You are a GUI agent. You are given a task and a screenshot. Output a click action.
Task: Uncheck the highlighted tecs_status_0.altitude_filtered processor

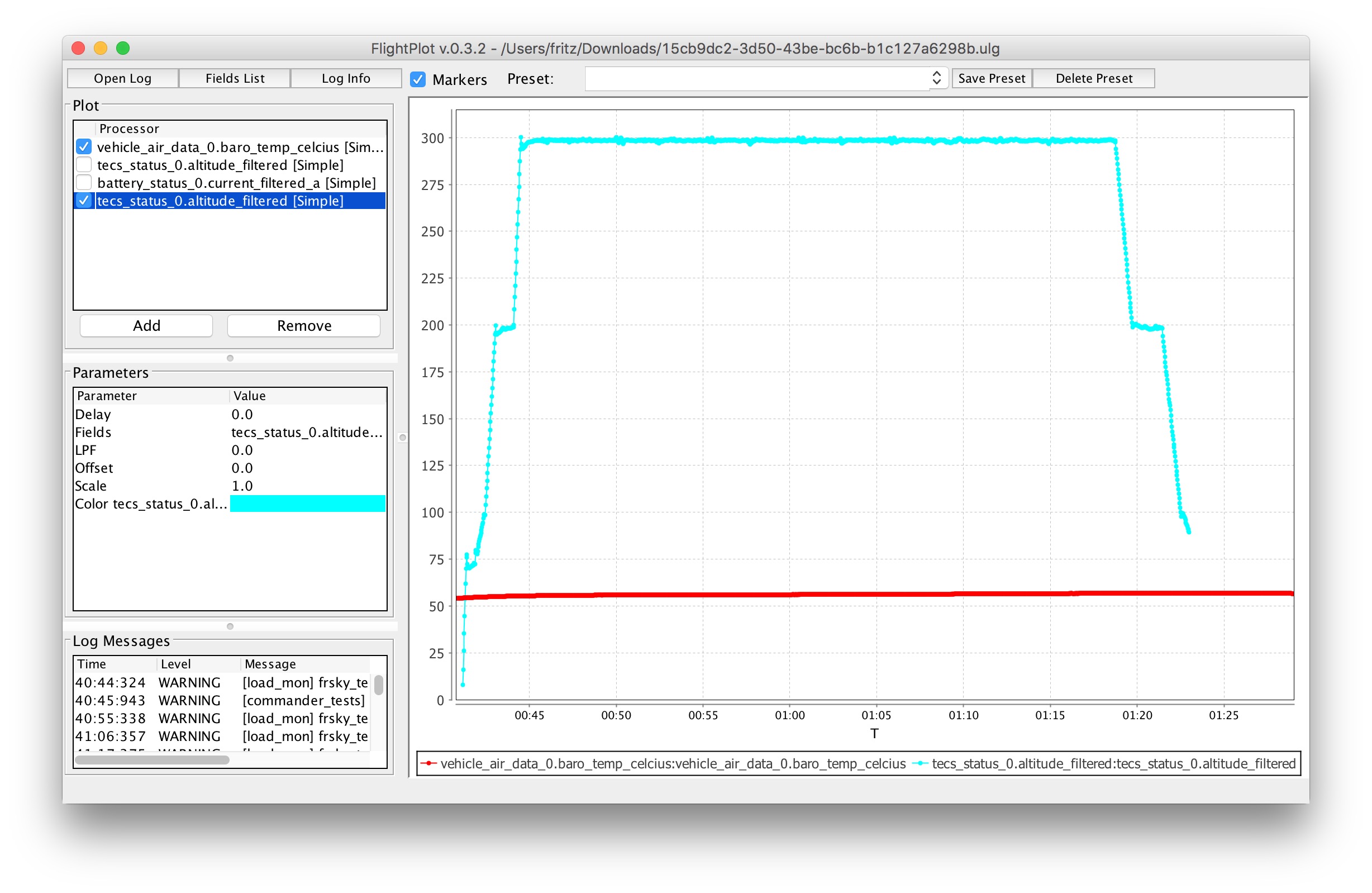(x=84, y=201)
